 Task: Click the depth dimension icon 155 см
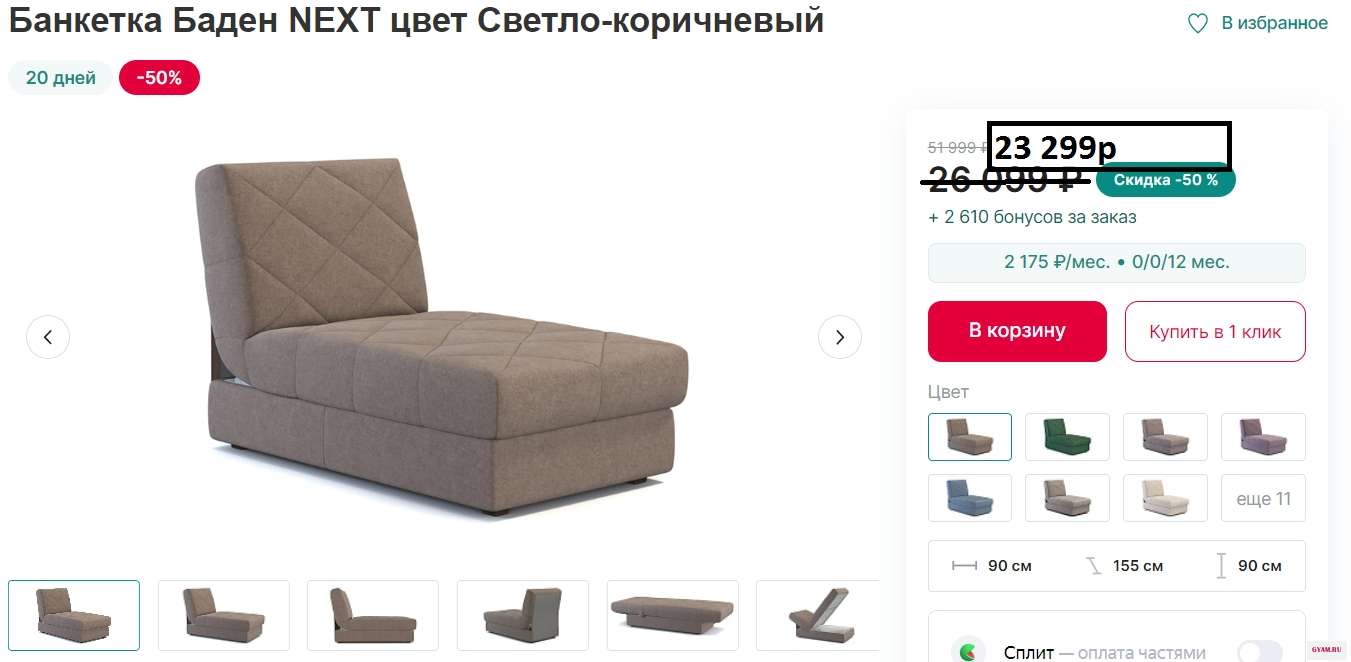coord(1094,566)
